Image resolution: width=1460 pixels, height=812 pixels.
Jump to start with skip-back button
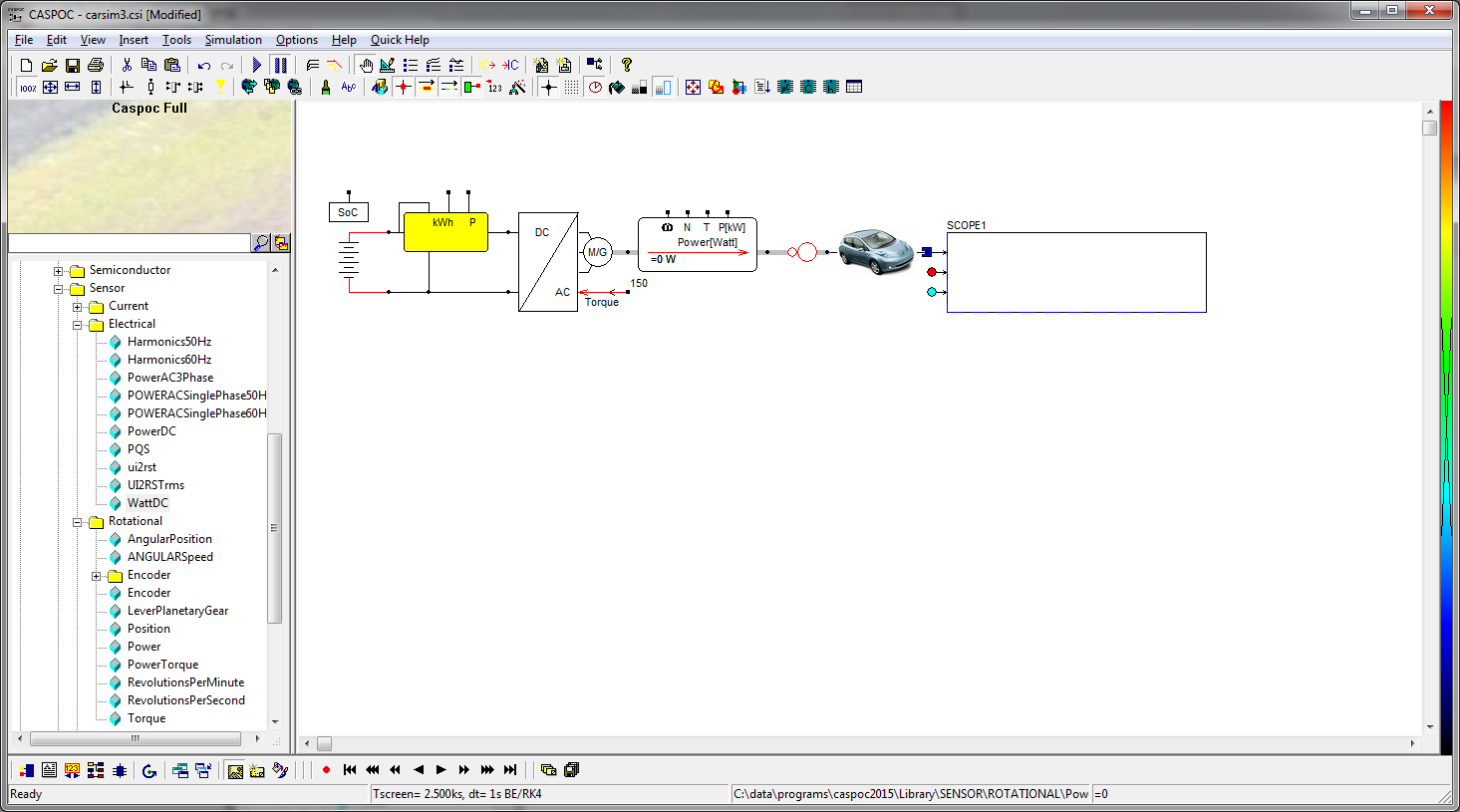pyautogui.click(x=350, y=770)
